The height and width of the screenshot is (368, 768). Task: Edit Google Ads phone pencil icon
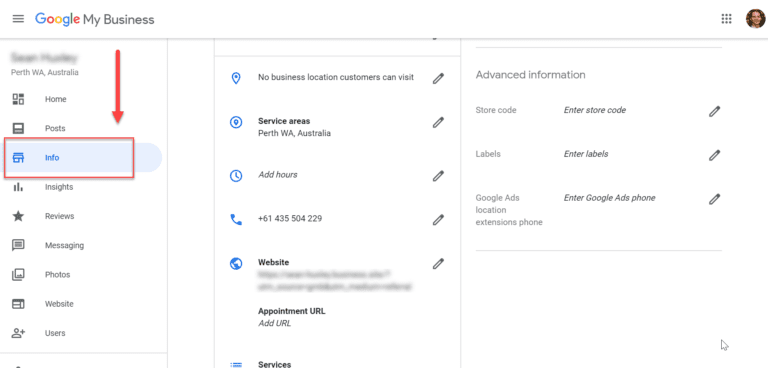715,199
